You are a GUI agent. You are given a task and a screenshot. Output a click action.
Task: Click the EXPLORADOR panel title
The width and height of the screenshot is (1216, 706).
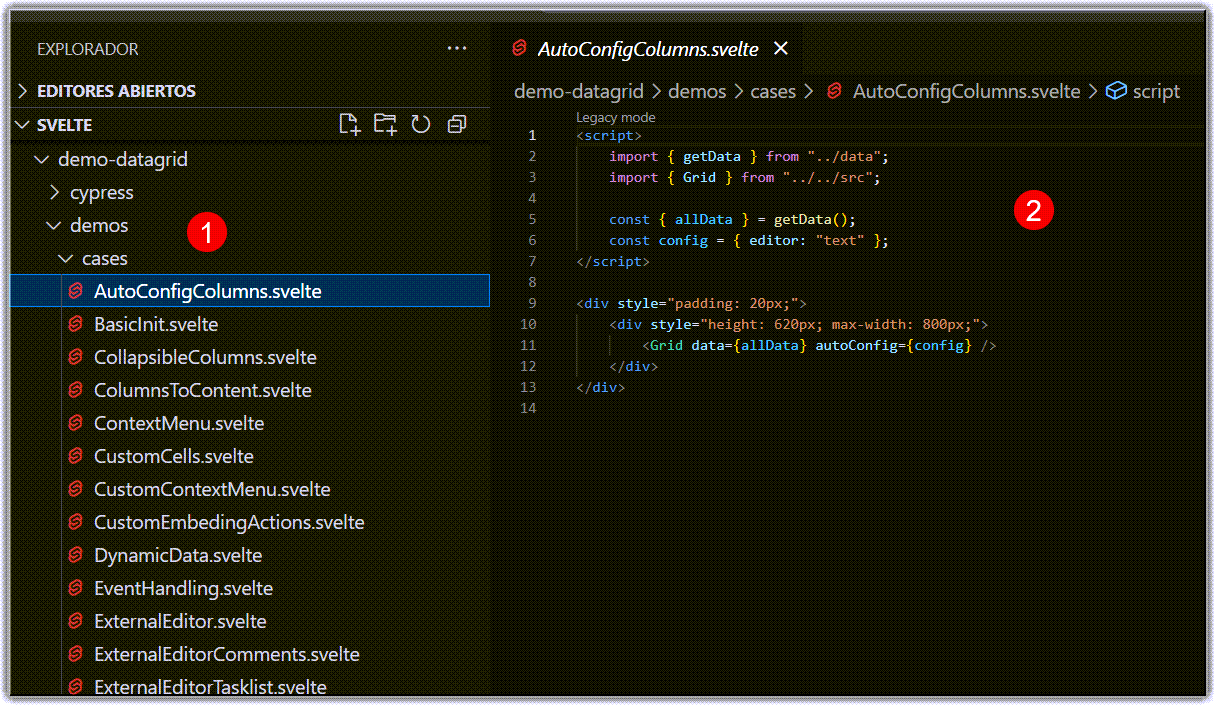tap(88, 49)
